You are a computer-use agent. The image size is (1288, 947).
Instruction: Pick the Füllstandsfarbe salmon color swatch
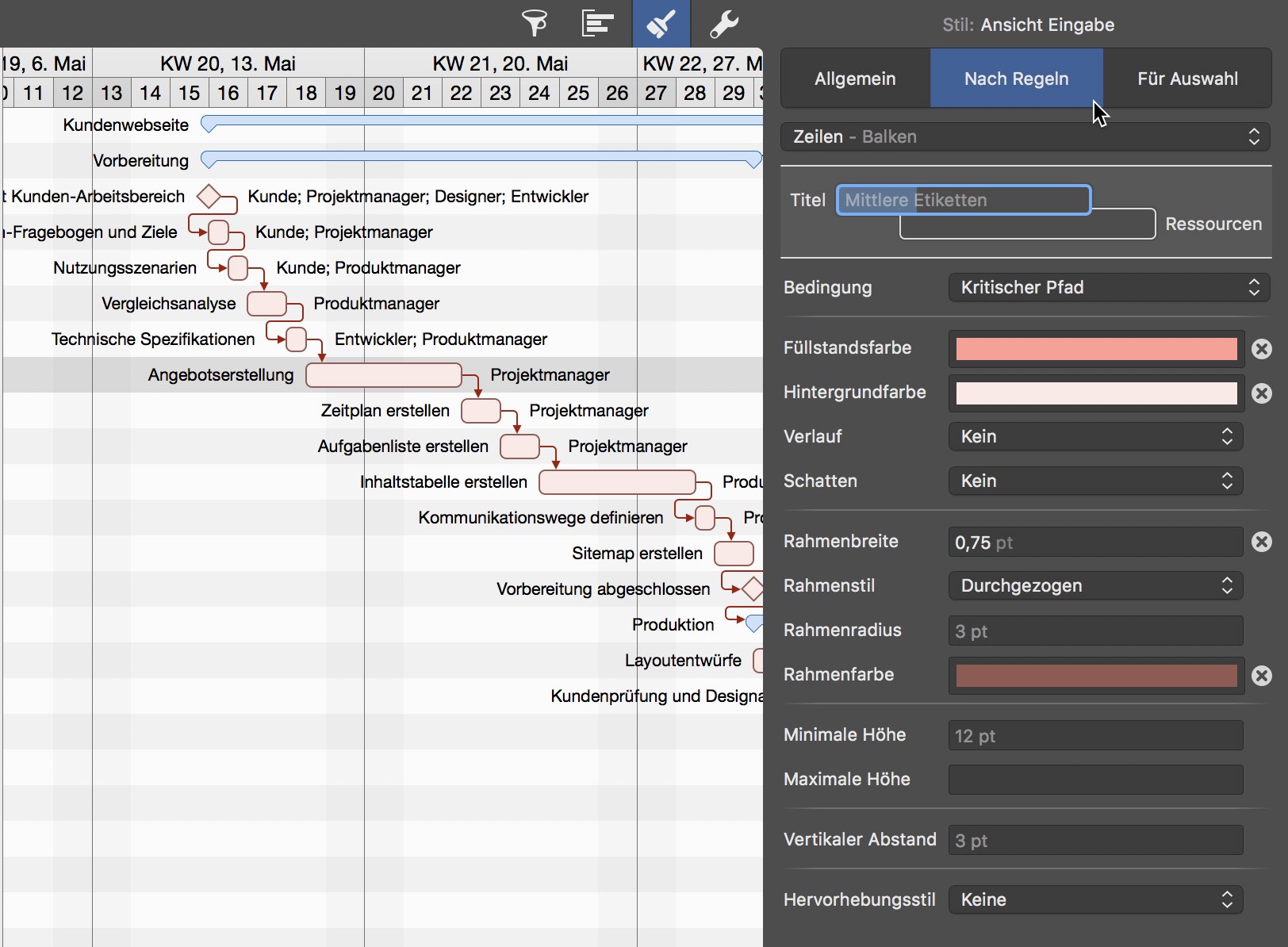click(x=1095, y=349)
